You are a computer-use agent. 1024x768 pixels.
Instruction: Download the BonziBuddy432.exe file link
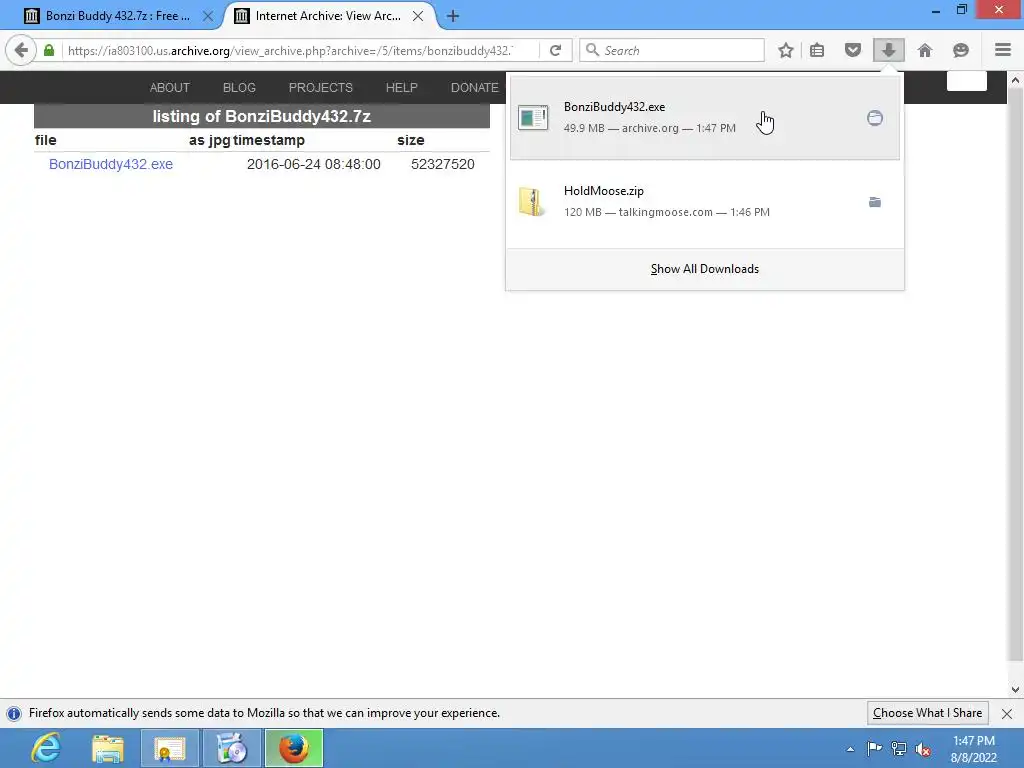111,164
